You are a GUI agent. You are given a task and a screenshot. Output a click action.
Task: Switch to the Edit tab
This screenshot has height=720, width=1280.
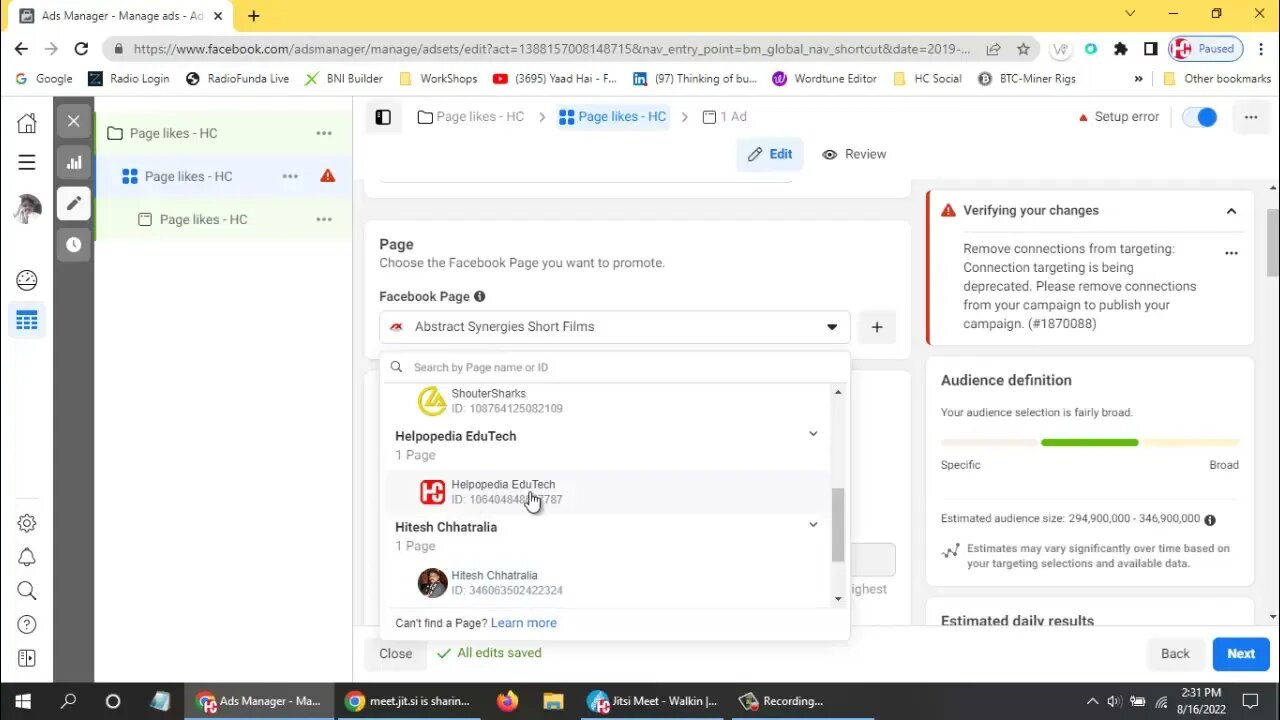tap(770, 154)
